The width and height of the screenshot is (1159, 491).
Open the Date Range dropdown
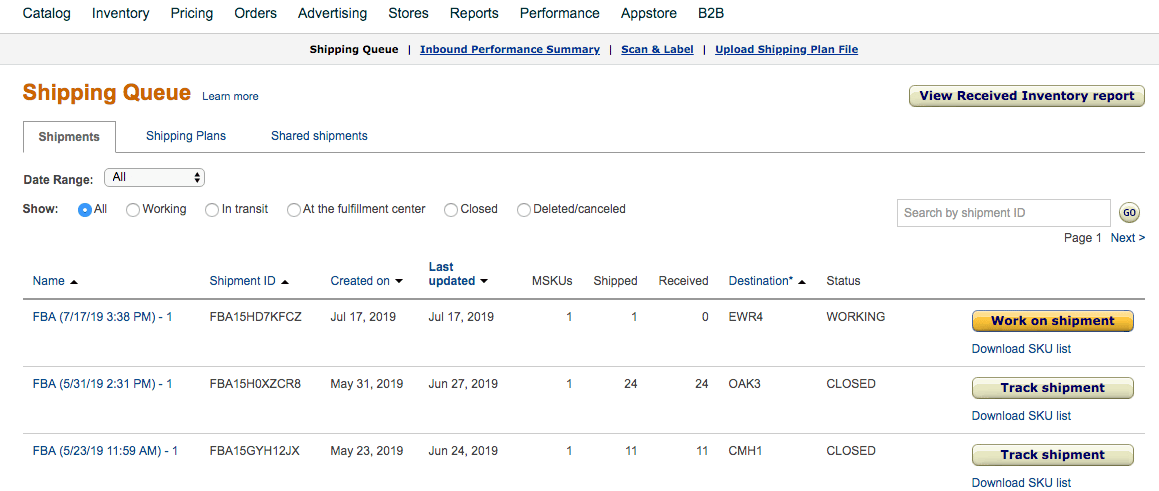click(x=154, y=178)
